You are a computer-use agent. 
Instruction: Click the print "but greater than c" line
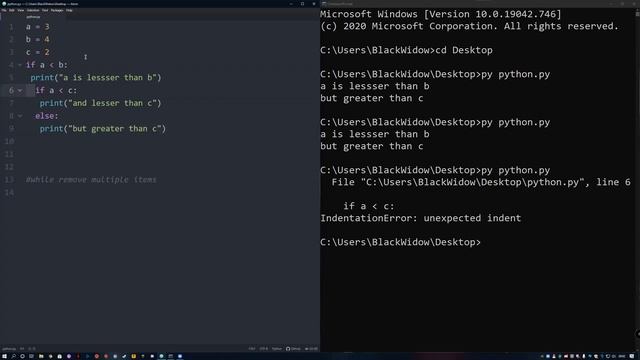click(103, 129)
